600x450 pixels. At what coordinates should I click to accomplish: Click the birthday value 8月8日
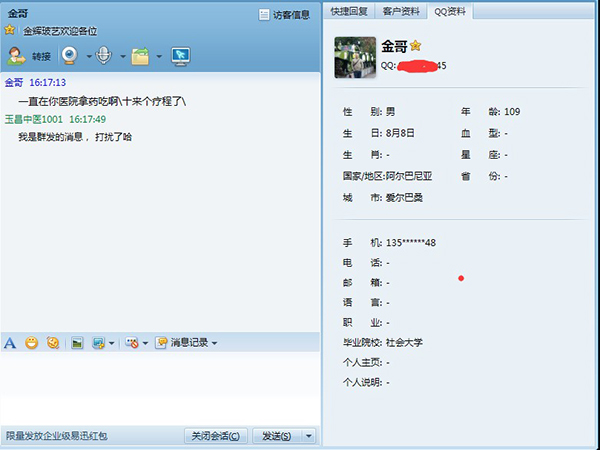400,133
